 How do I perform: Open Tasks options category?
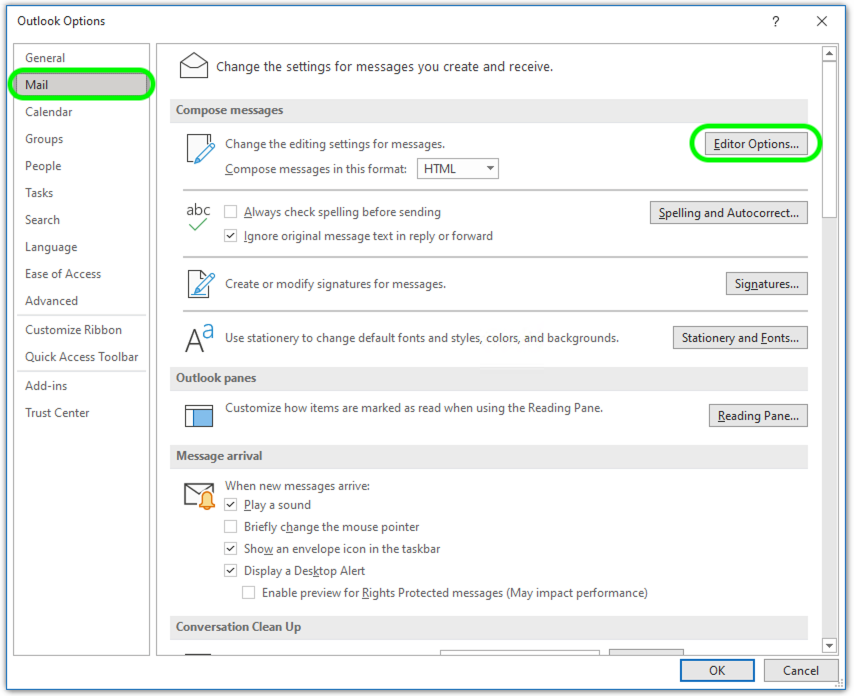(x=81, y=193)
